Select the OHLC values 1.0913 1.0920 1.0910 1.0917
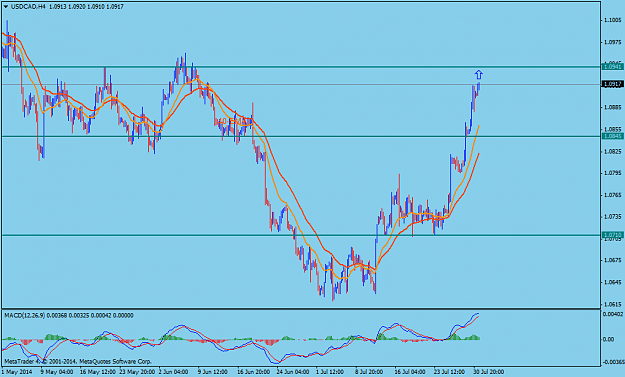Image resolution: width=625 pixels, height=377 pixels. (86, 7)
